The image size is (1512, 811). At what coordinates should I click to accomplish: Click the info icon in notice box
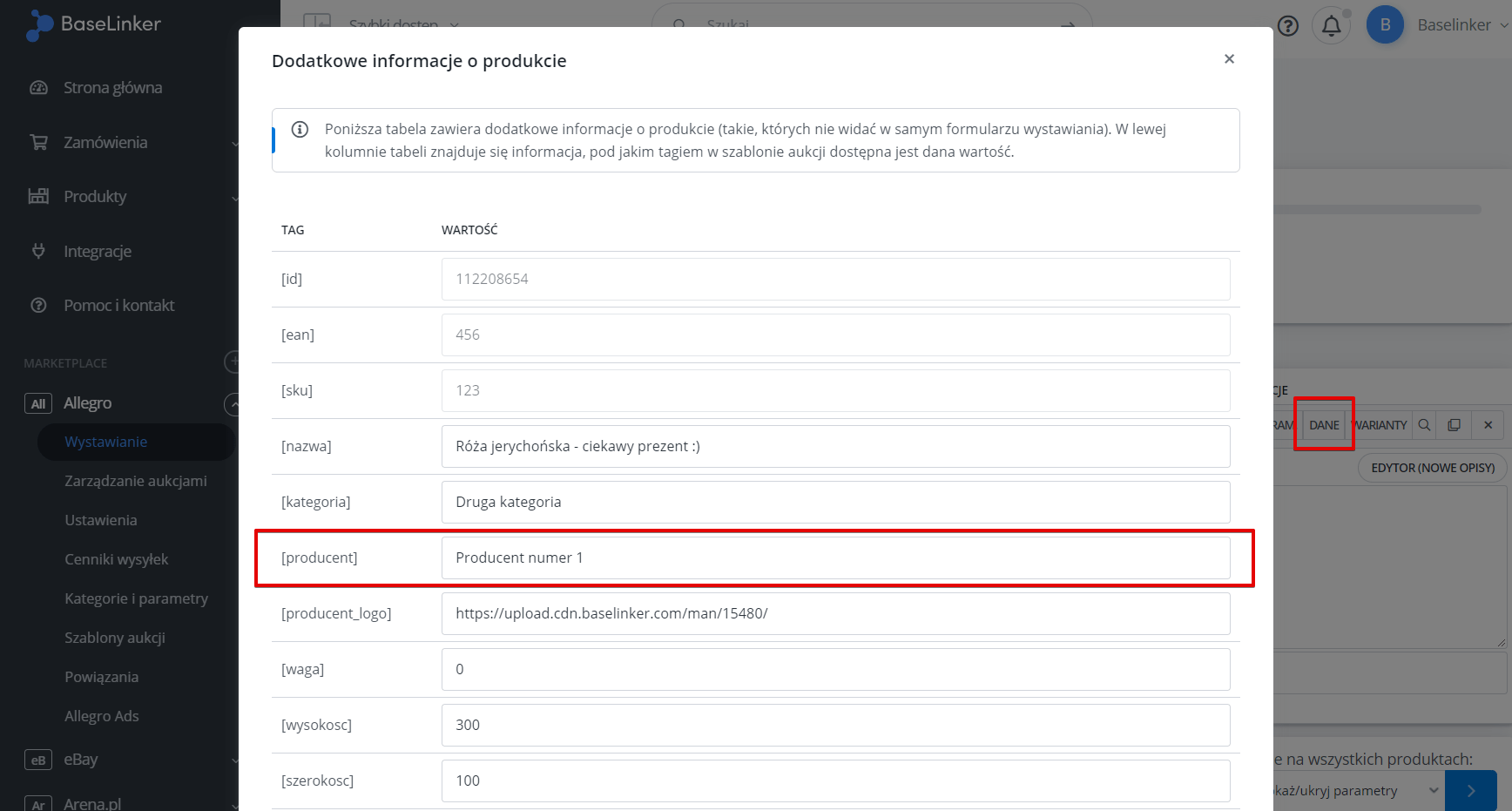(x=300, y=130)
